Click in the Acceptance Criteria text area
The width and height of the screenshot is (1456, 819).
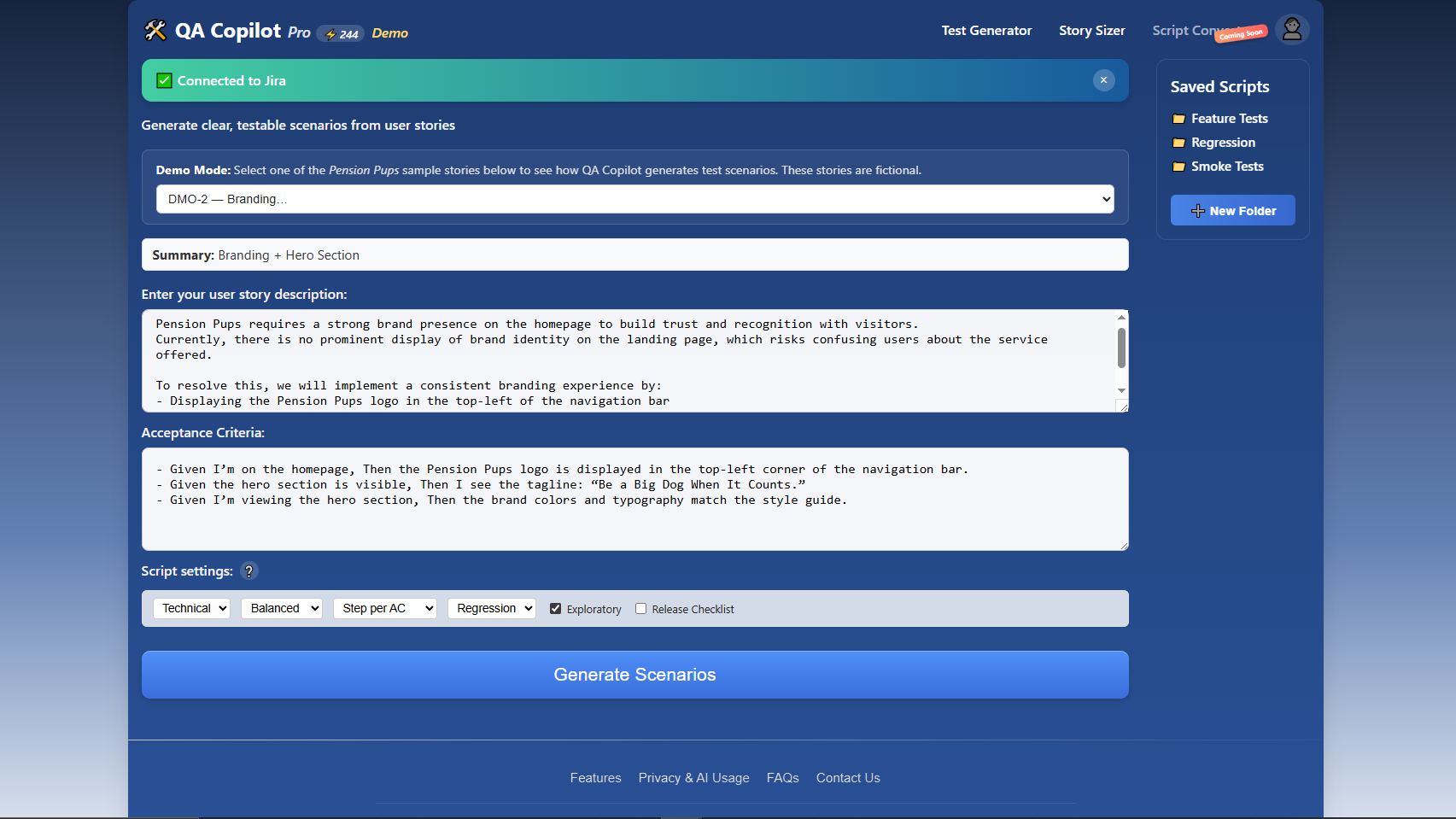click(x=634, y=521)
